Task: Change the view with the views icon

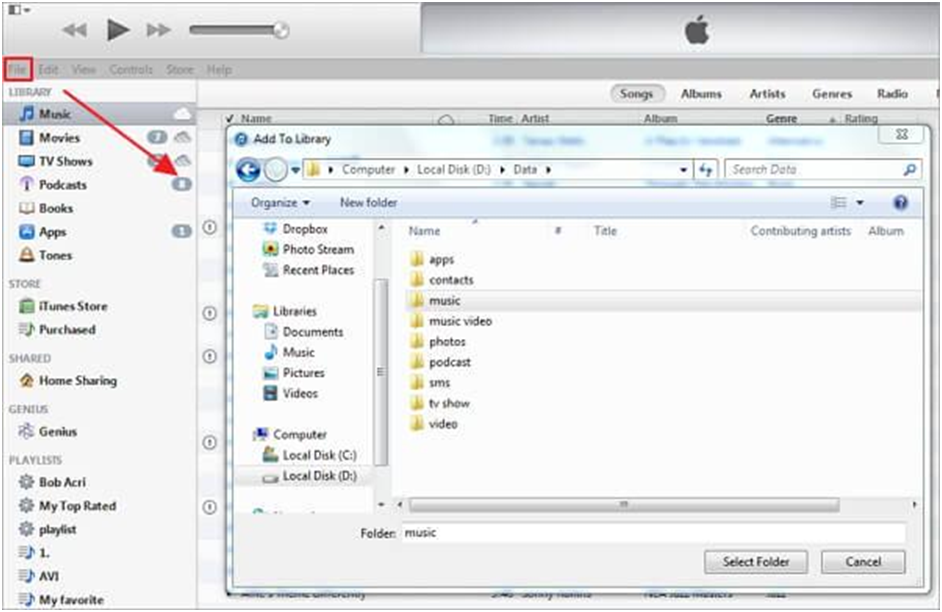Action: 839,202
